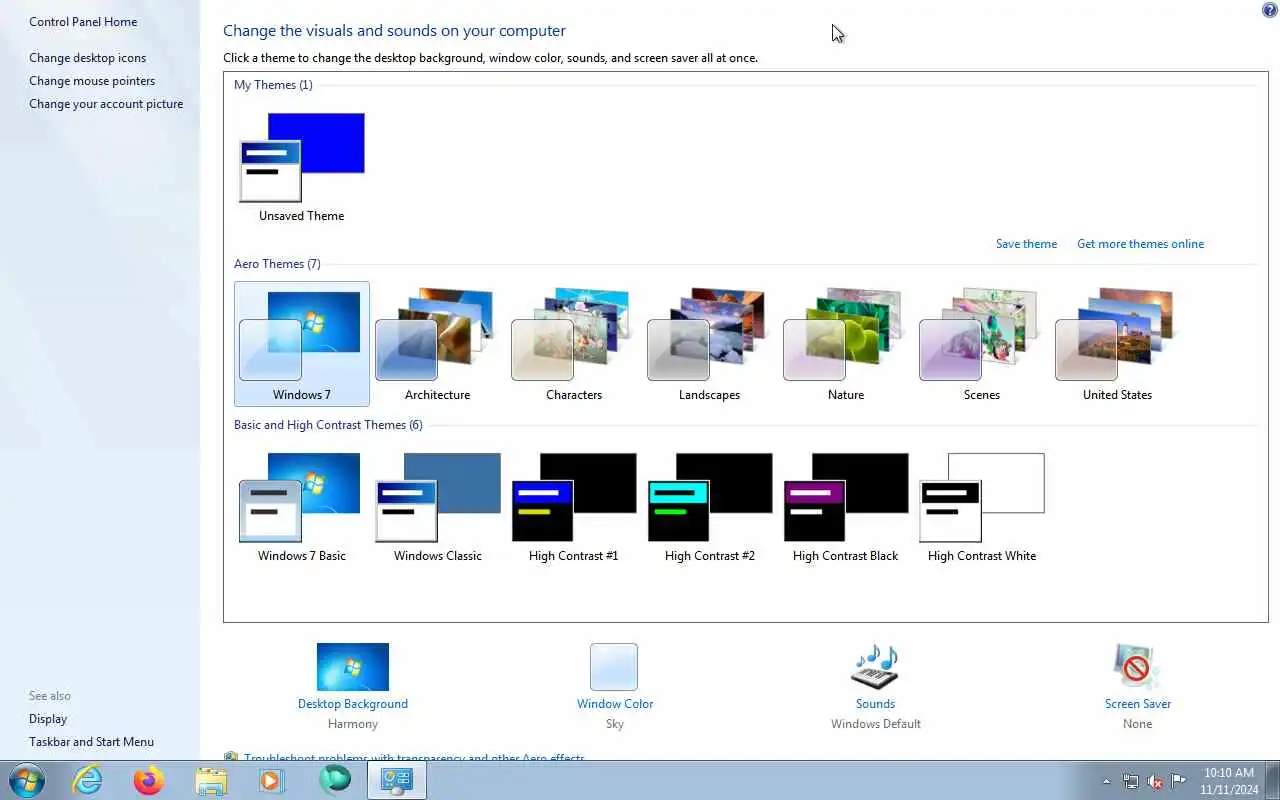
Task: Click the Desktop Background link text
Action: pyautogui.click(x=353, y=704)
